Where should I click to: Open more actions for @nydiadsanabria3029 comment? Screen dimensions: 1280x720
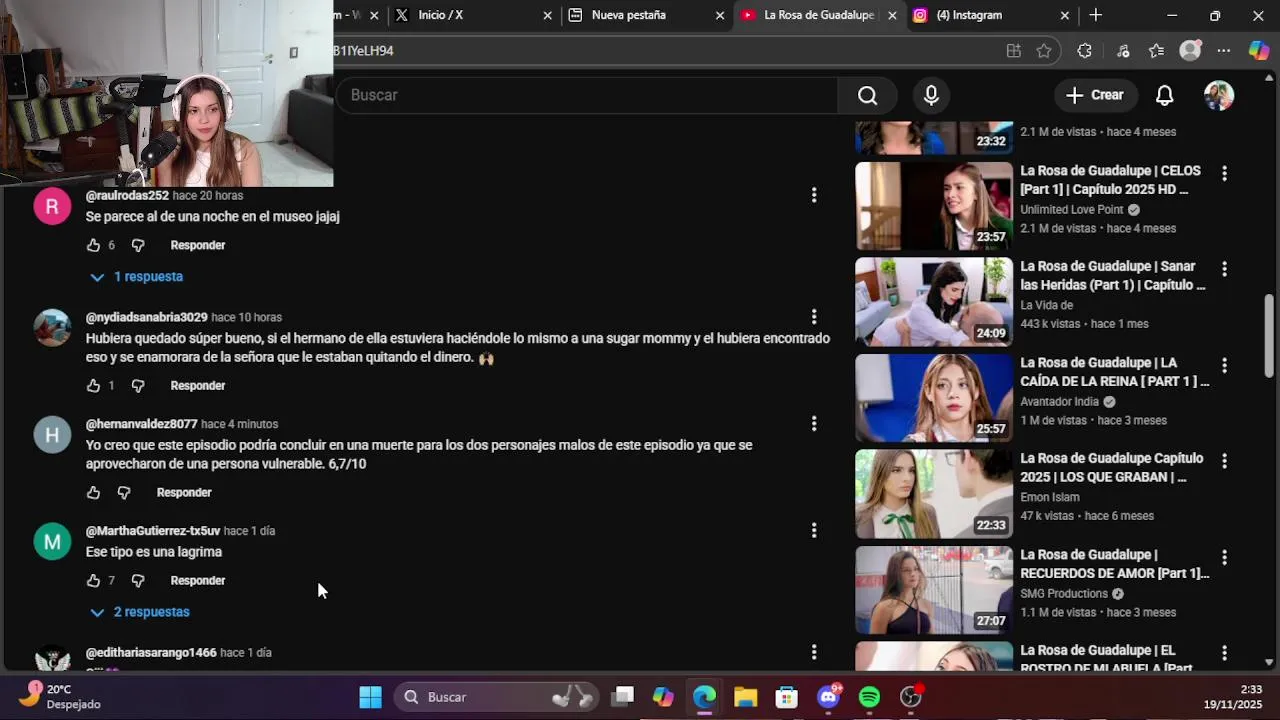tap(814, 317)
